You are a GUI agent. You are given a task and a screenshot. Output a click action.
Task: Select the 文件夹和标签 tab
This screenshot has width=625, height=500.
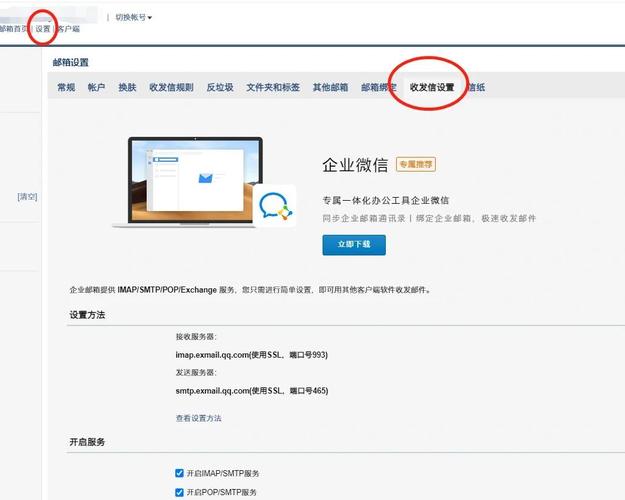pyautogui.click(x=273, y=87)
